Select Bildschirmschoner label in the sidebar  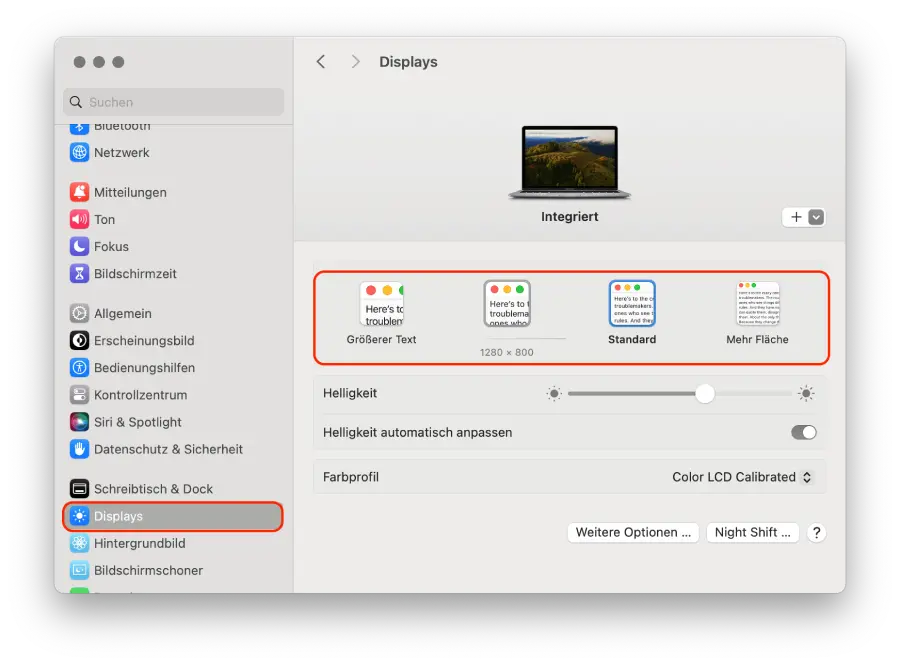click(x=149, y=570)
